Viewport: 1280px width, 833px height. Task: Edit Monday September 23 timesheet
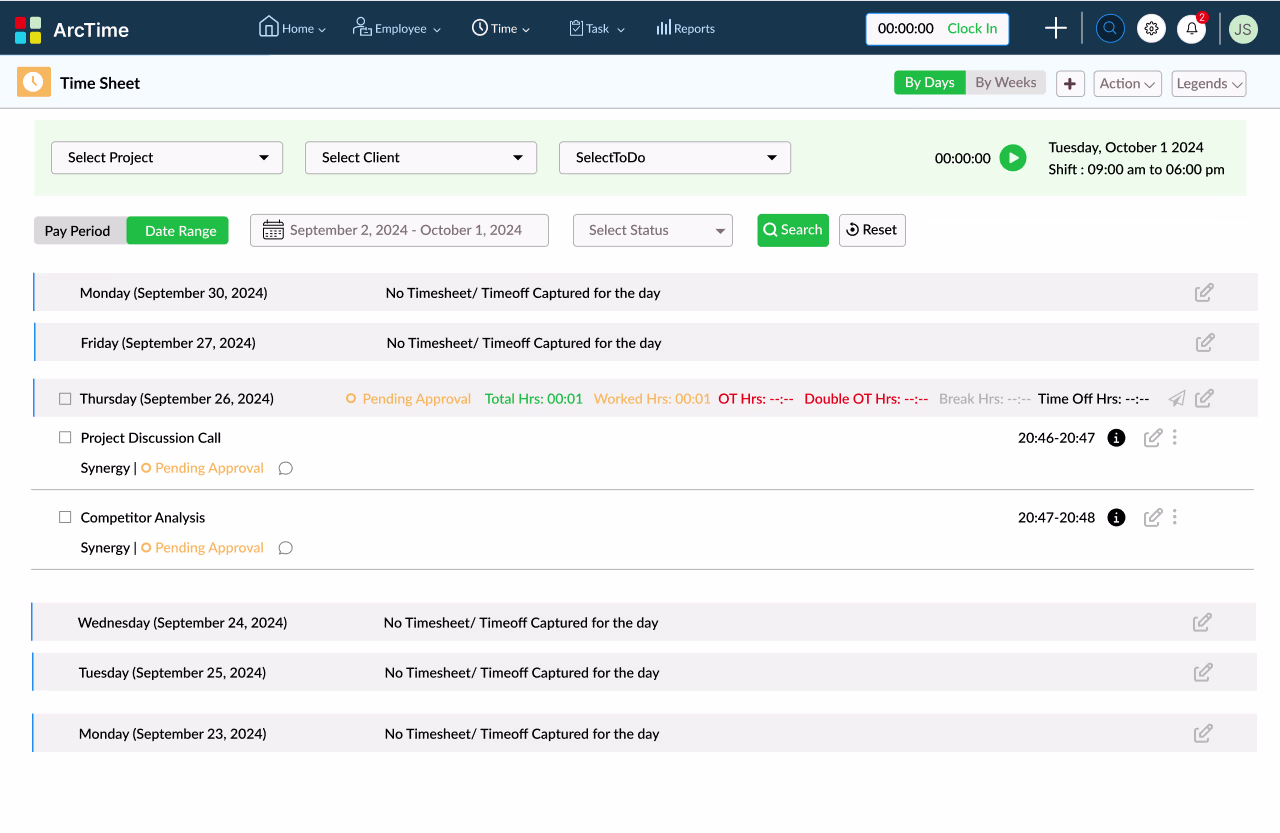1203,733
